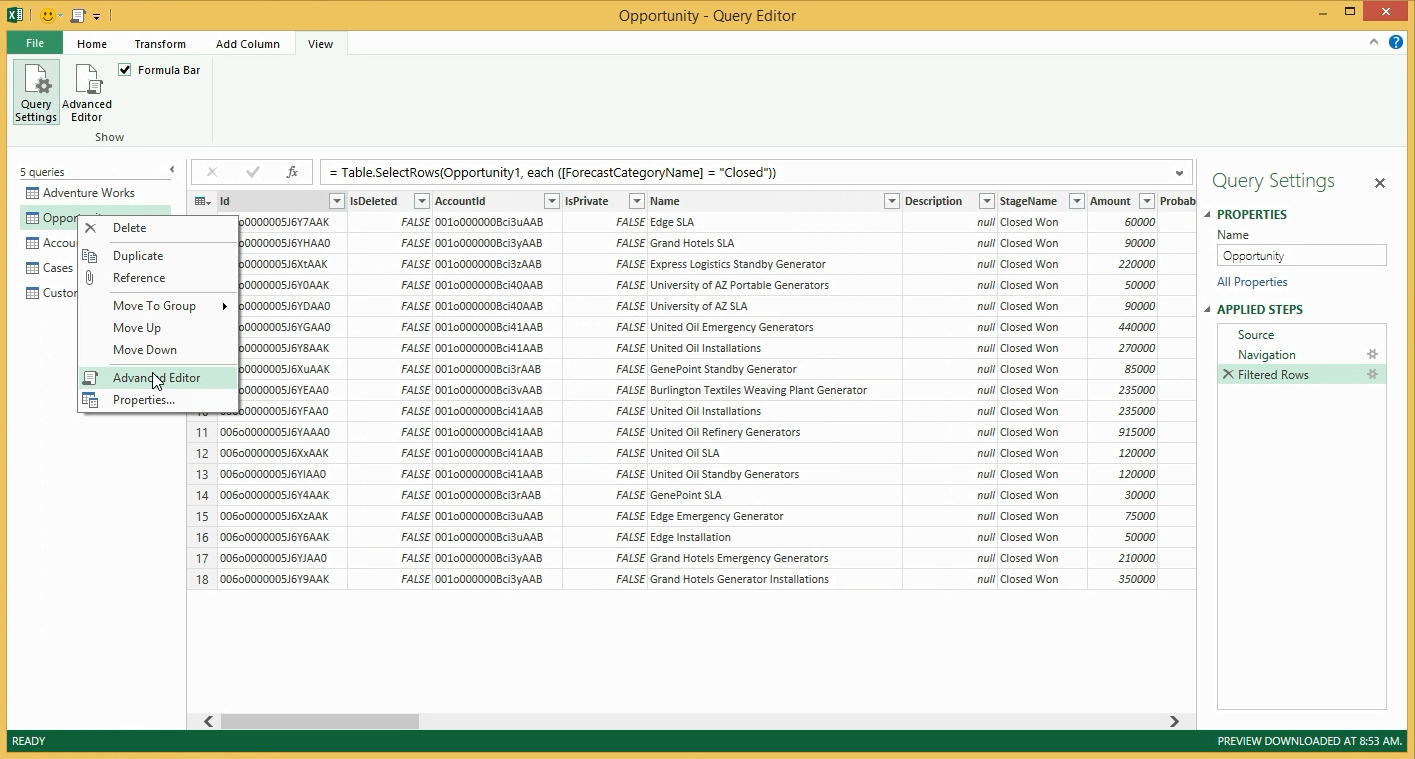Delete the Filtered Rows step via X icon

click(1228, 375)
